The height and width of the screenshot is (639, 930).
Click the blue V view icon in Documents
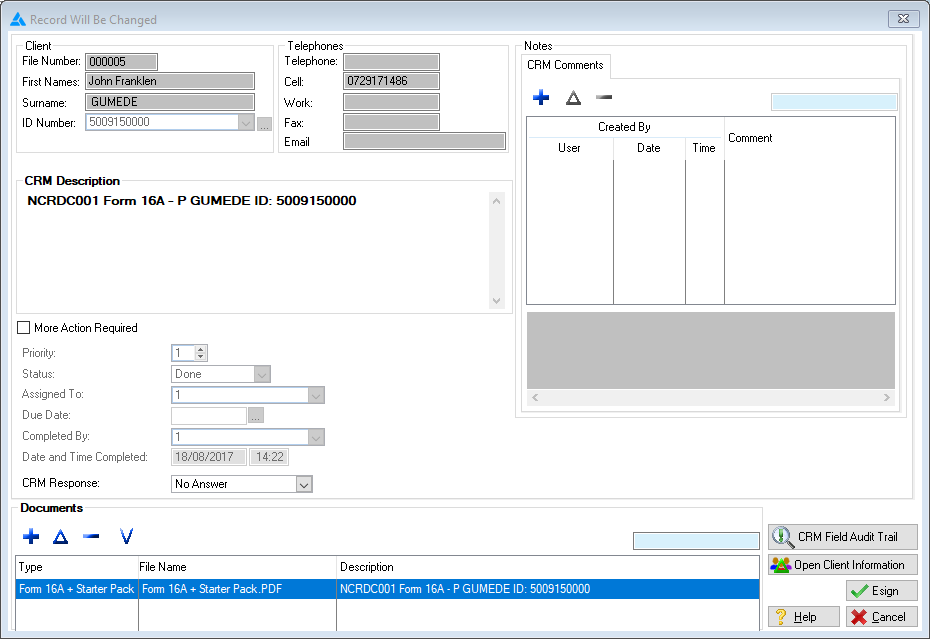point(126,537)
